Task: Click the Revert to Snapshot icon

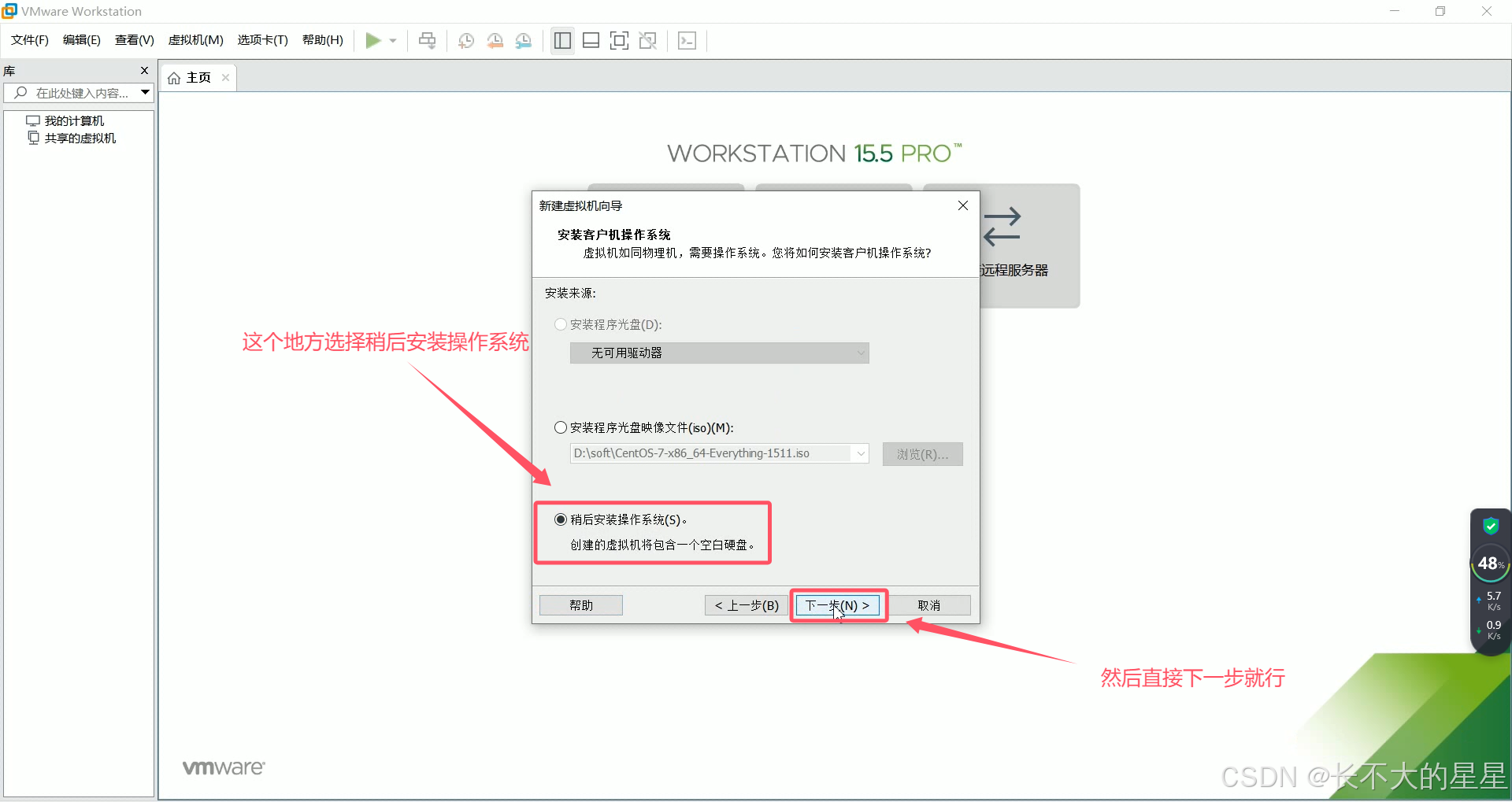Action: (x=495, y=41)
